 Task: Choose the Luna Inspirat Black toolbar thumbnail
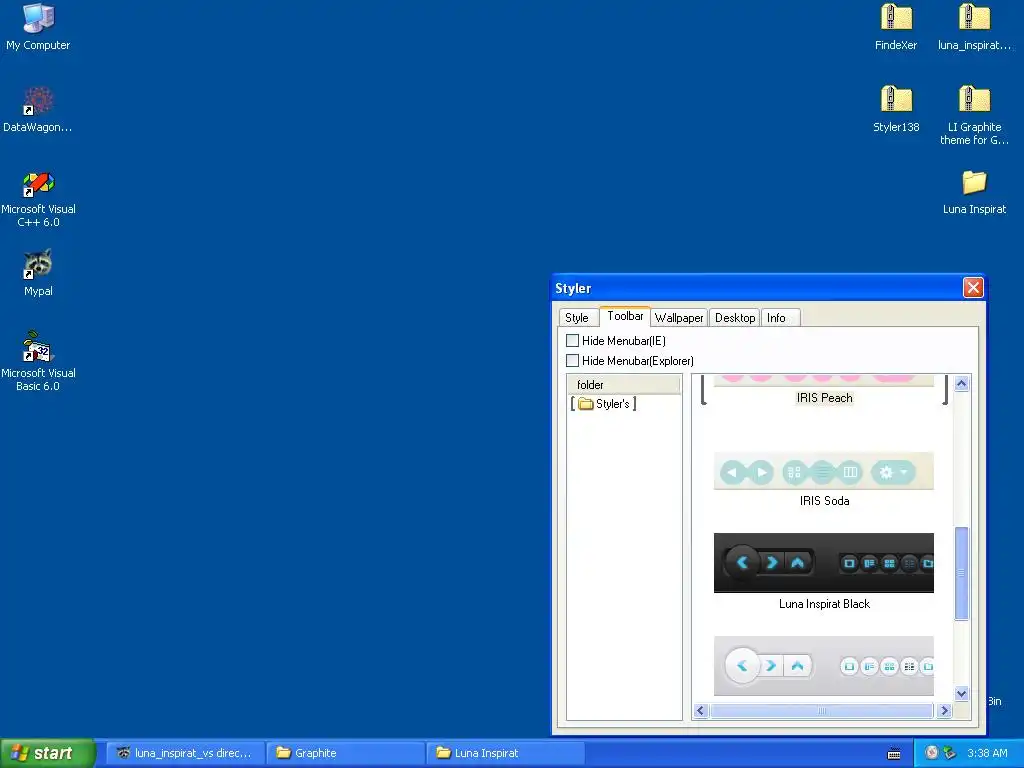[x=824, y=563]
